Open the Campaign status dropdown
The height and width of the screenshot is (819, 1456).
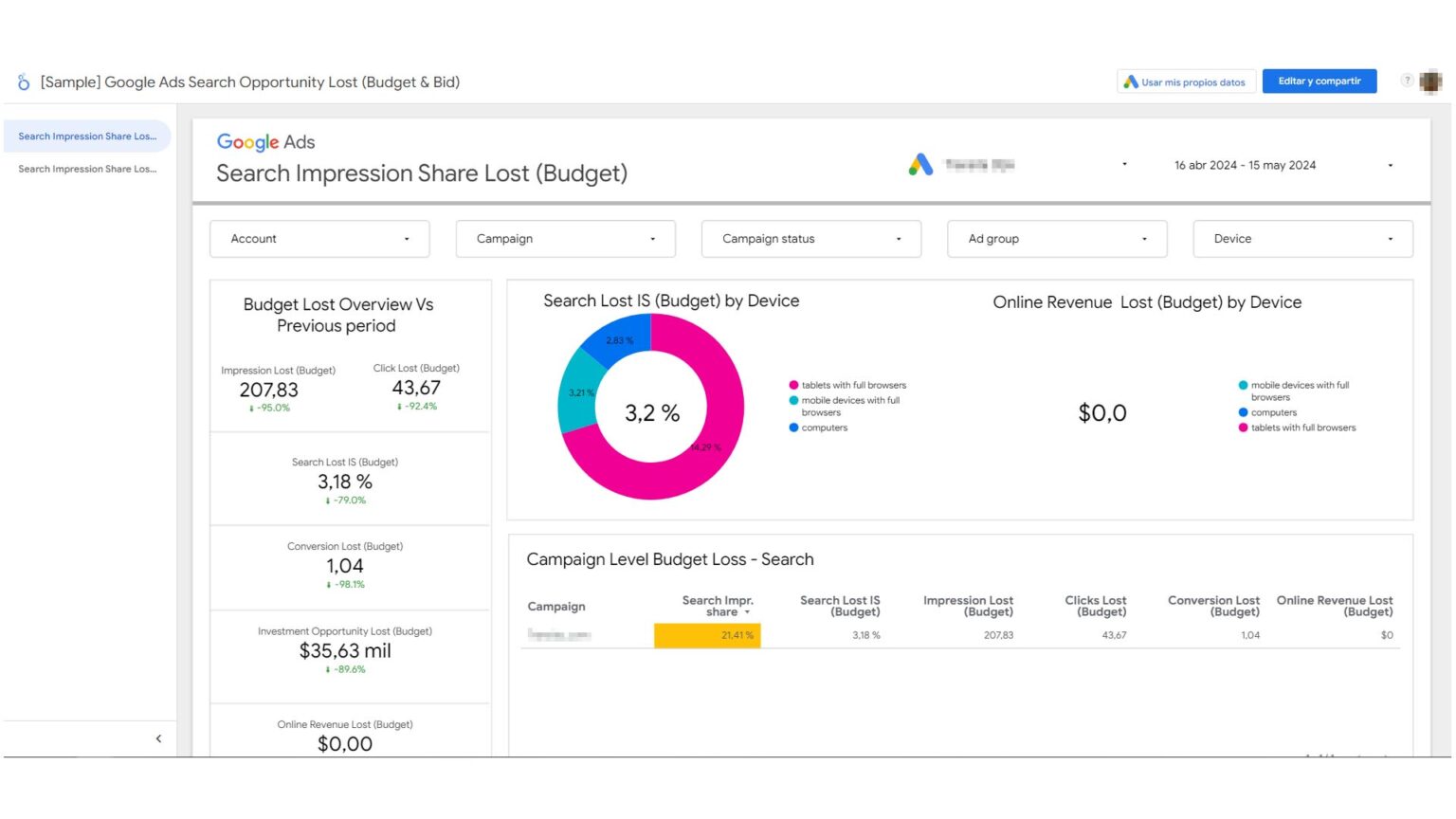pyautogui.click(x=810, y=239)
